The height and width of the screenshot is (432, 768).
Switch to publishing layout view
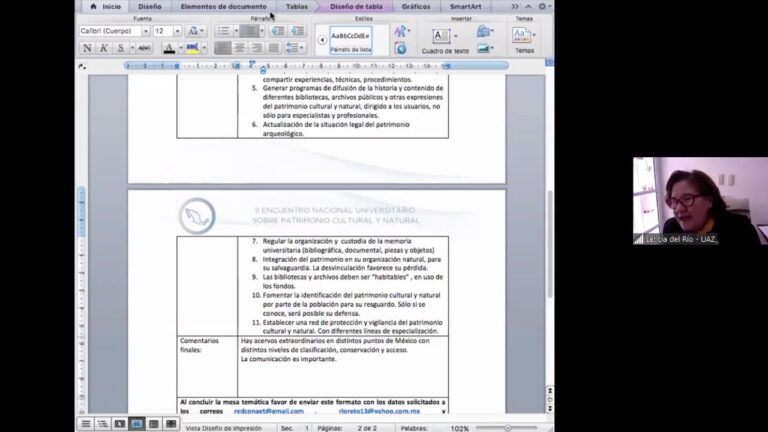(120, 424)
